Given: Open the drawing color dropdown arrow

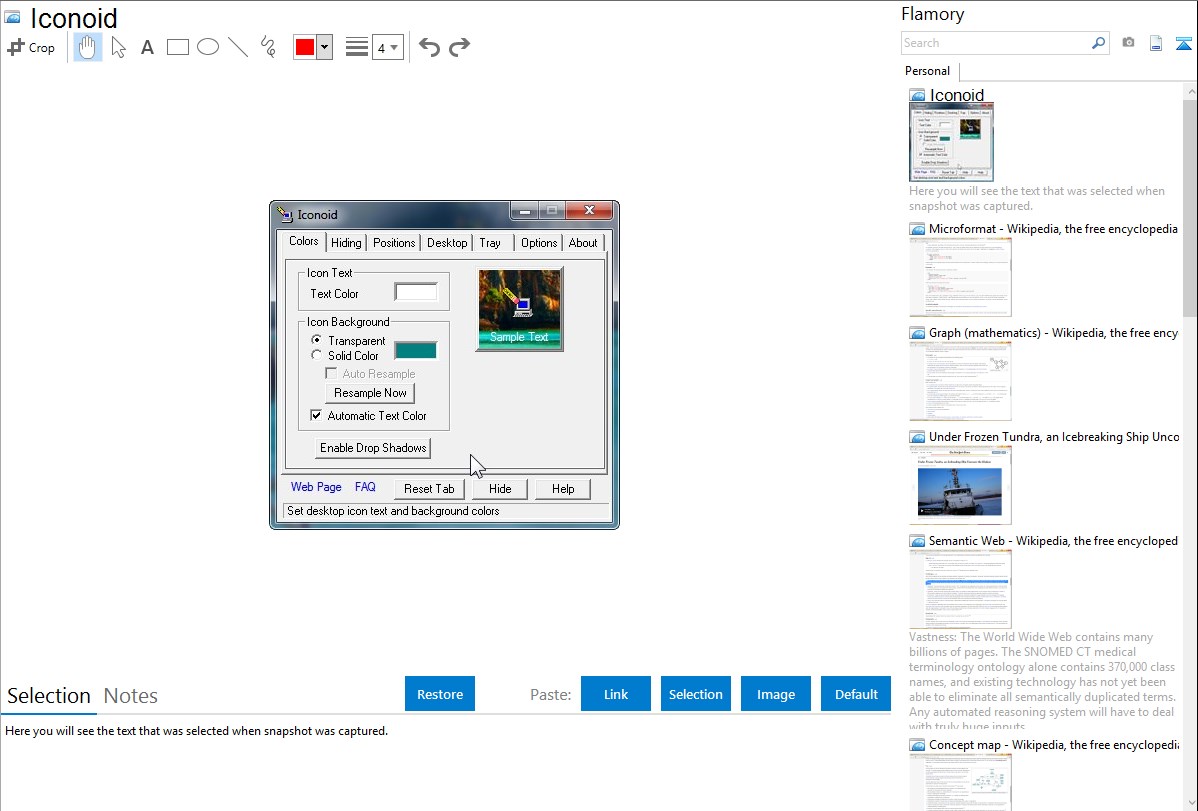Looking at the screenshot, I should pos(324,47).
